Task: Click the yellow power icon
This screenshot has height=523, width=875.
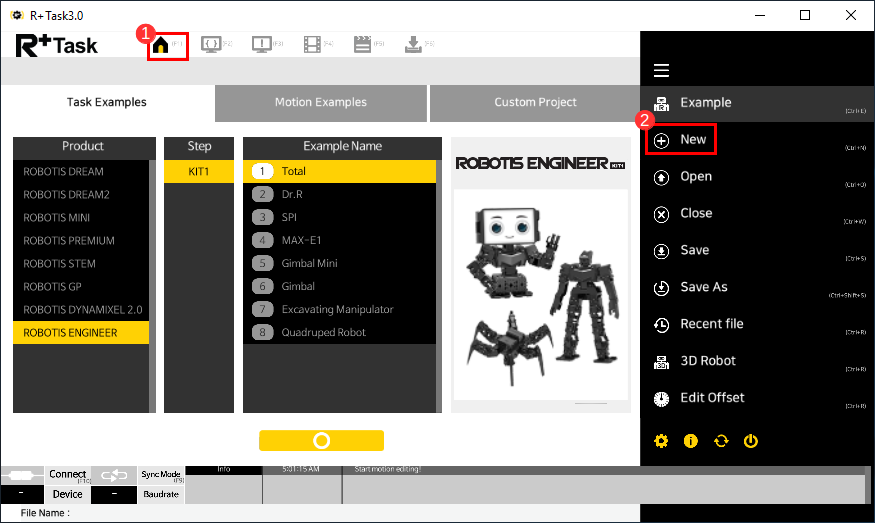Action: tap(751, 441)
